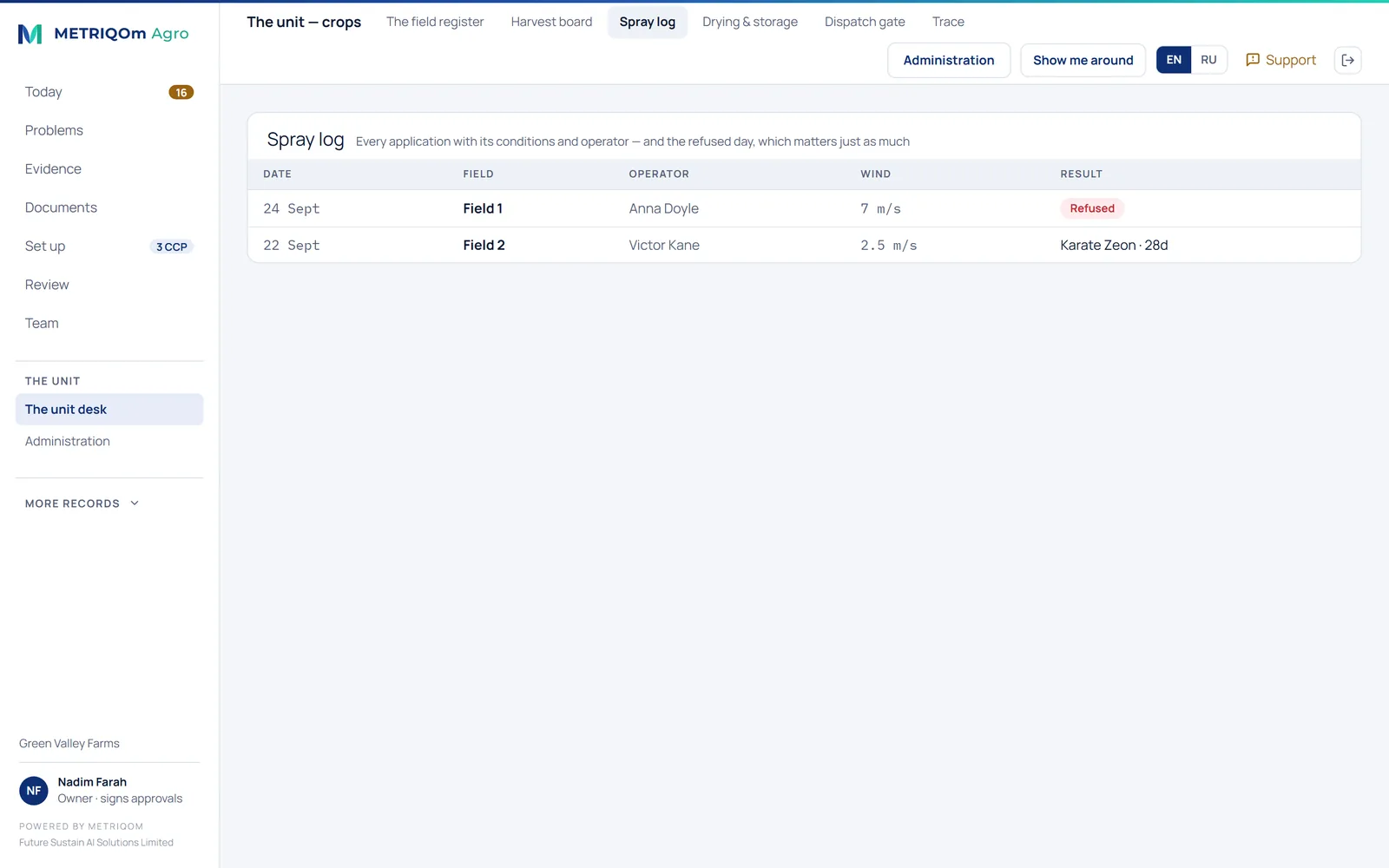
Task: Go to the Dispatch gate tab
Action: click(x=865, y=22)
